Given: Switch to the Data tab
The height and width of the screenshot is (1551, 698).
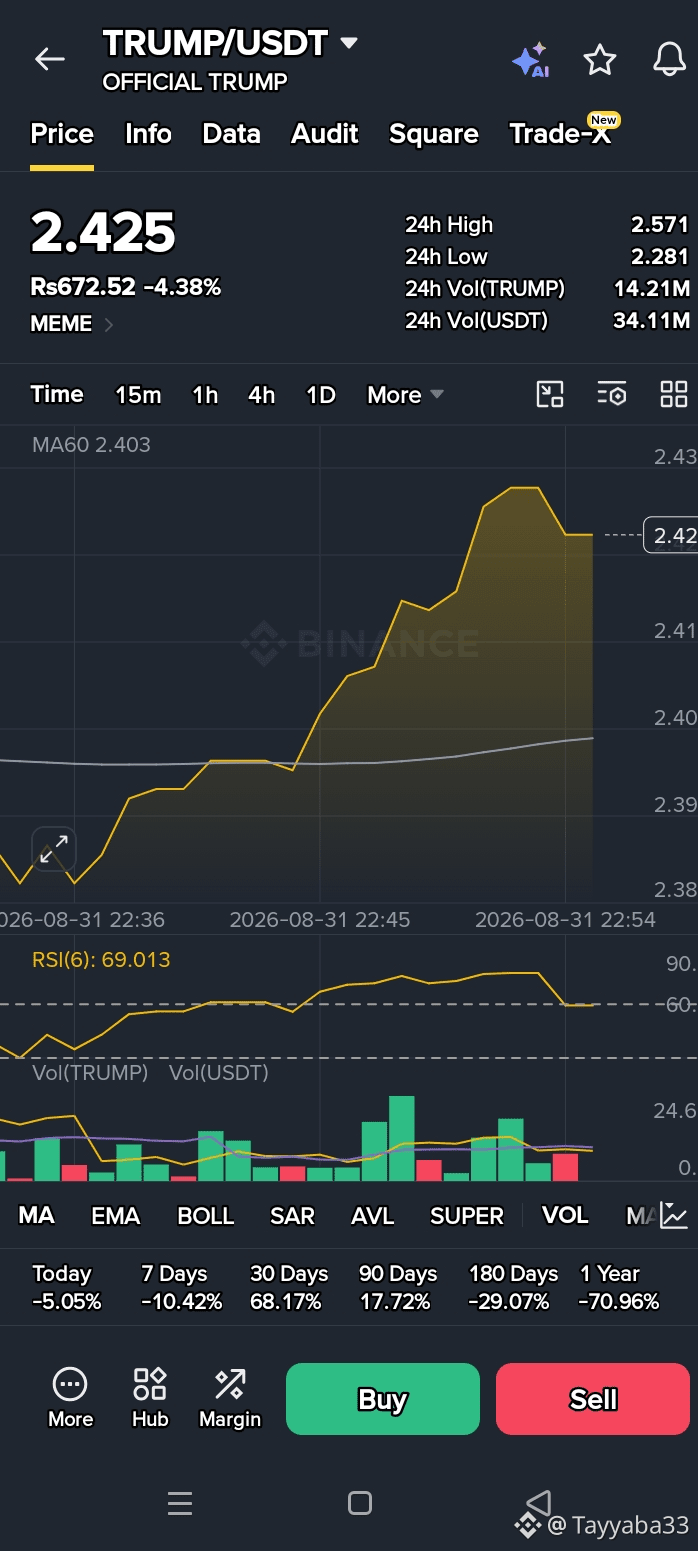Looking at the screenshot, I should tap(231, 134).
